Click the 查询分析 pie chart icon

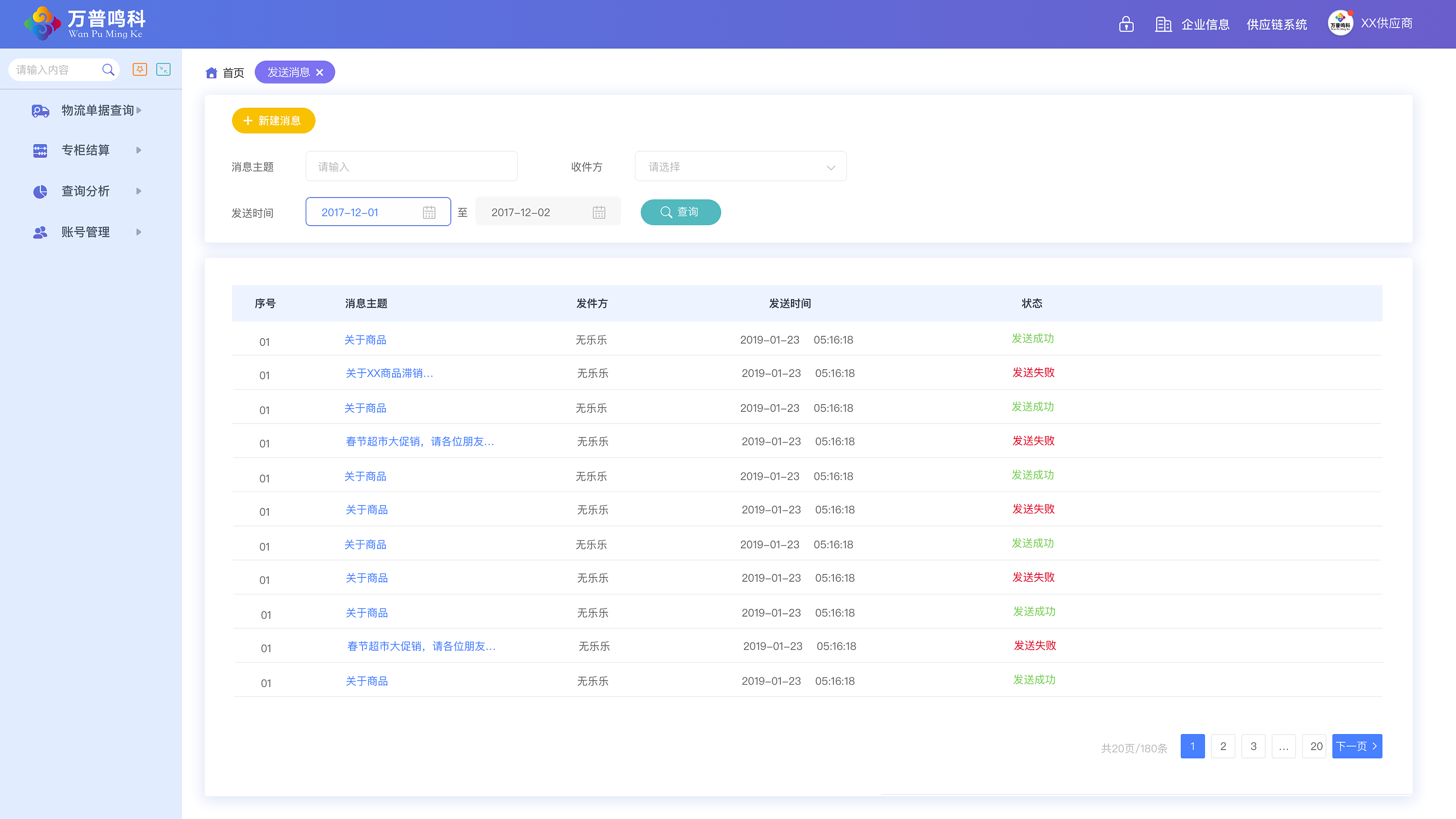pyautogui.click(x=40, y=192)
